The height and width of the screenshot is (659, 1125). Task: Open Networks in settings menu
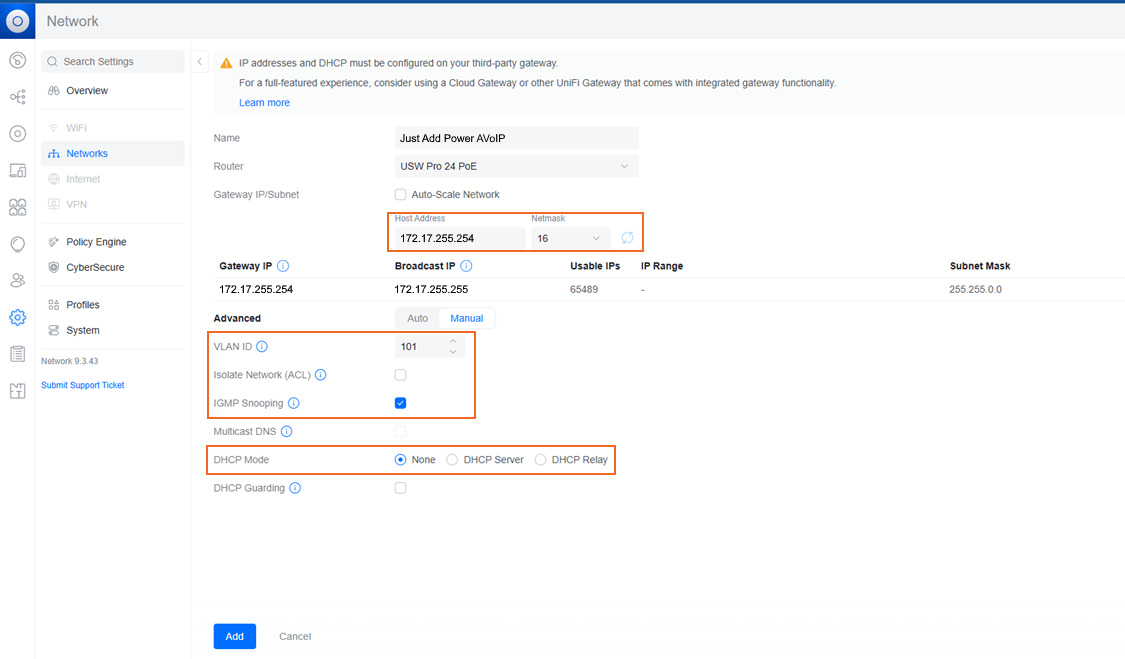coord(113,154)
